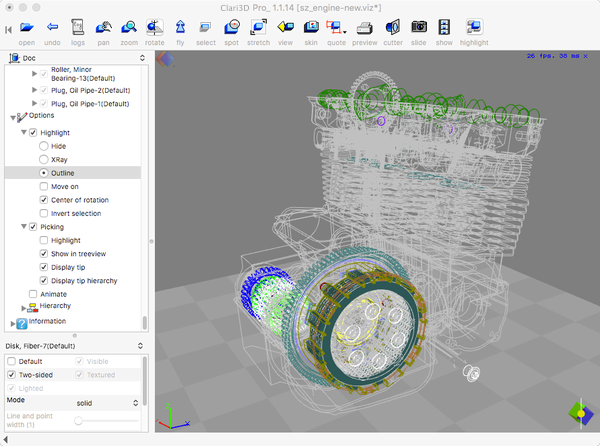Click the stretch tool icon
This screenshot has width=600, height=446.
[258, 27]
